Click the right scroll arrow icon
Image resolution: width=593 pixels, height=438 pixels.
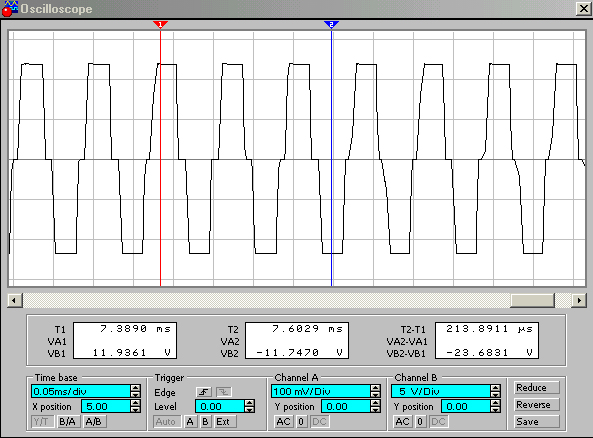(579, 301)
